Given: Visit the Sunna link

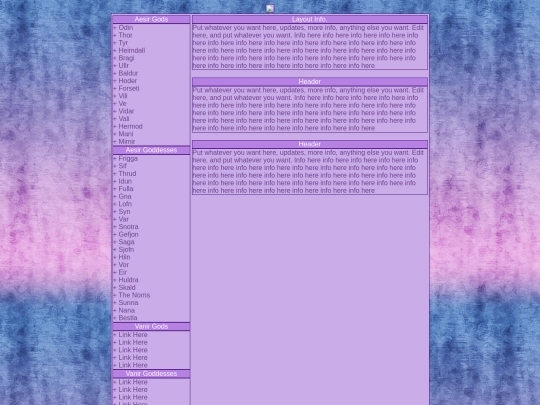Looking at the screenshot, I should click(128, 302).
